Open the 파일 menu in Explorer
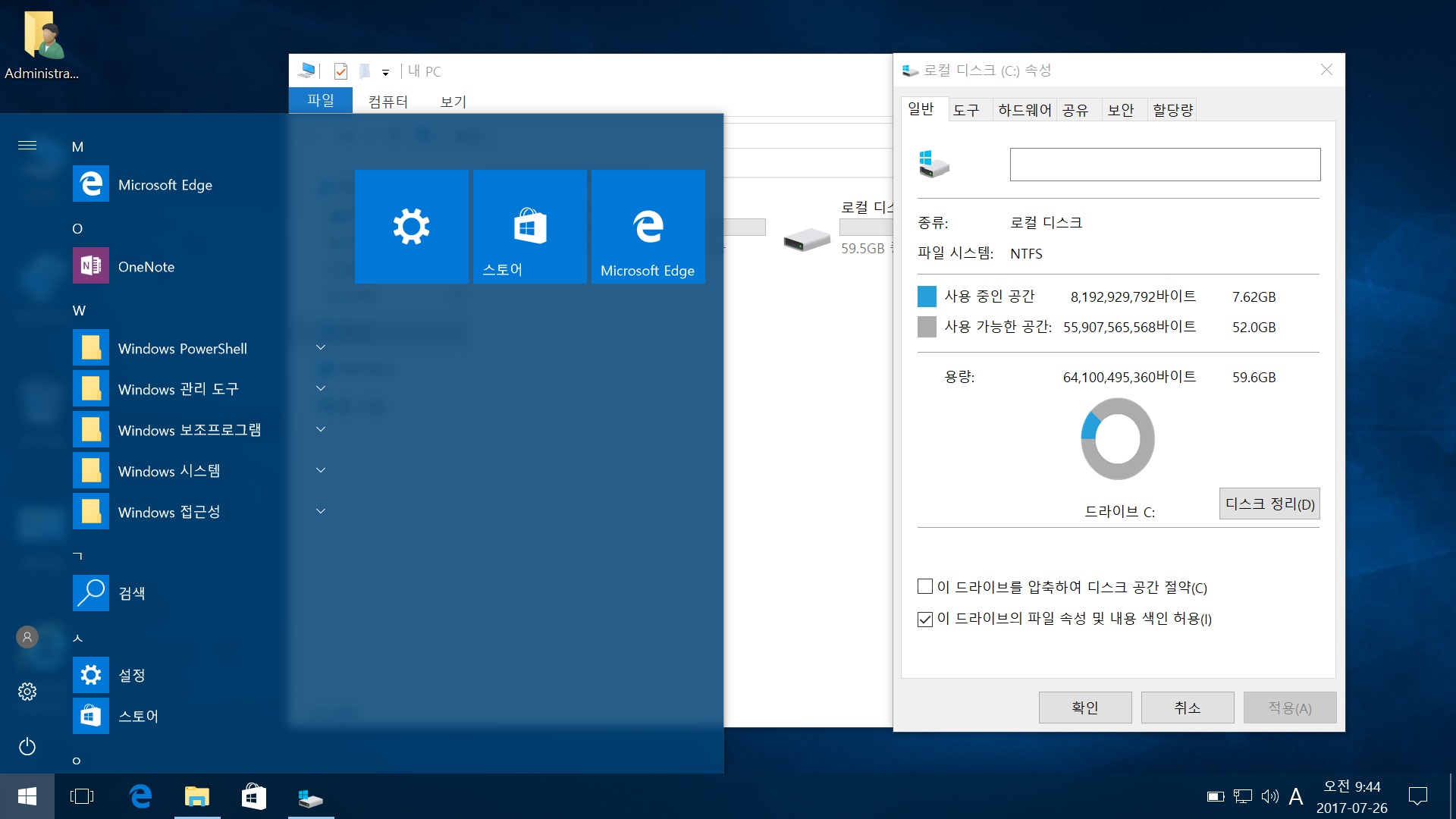1456x819 pixels. pos(321,100)
